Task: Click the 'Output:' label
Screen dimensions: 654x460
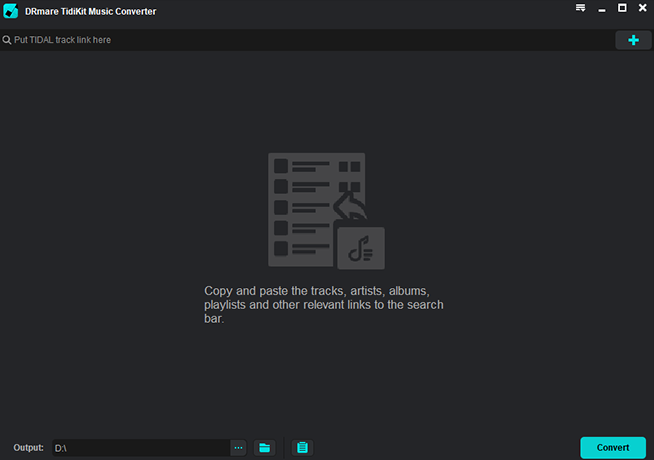Action: (28, 447)
